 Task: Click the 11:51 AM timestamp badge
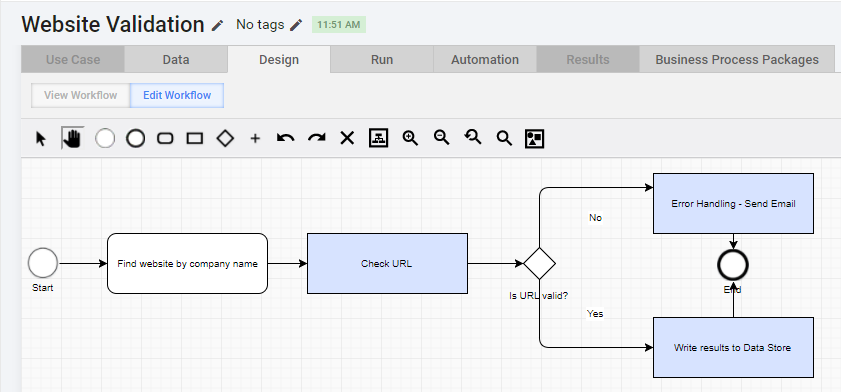[x=339, y=25]
